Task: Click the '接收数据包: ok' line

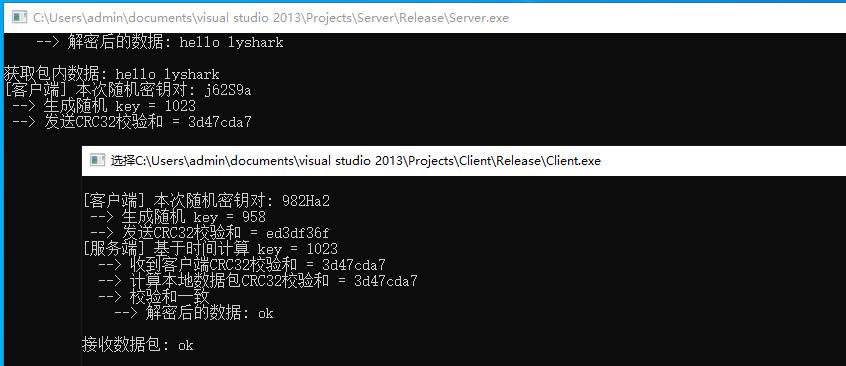Action: (x=138, y=345)
